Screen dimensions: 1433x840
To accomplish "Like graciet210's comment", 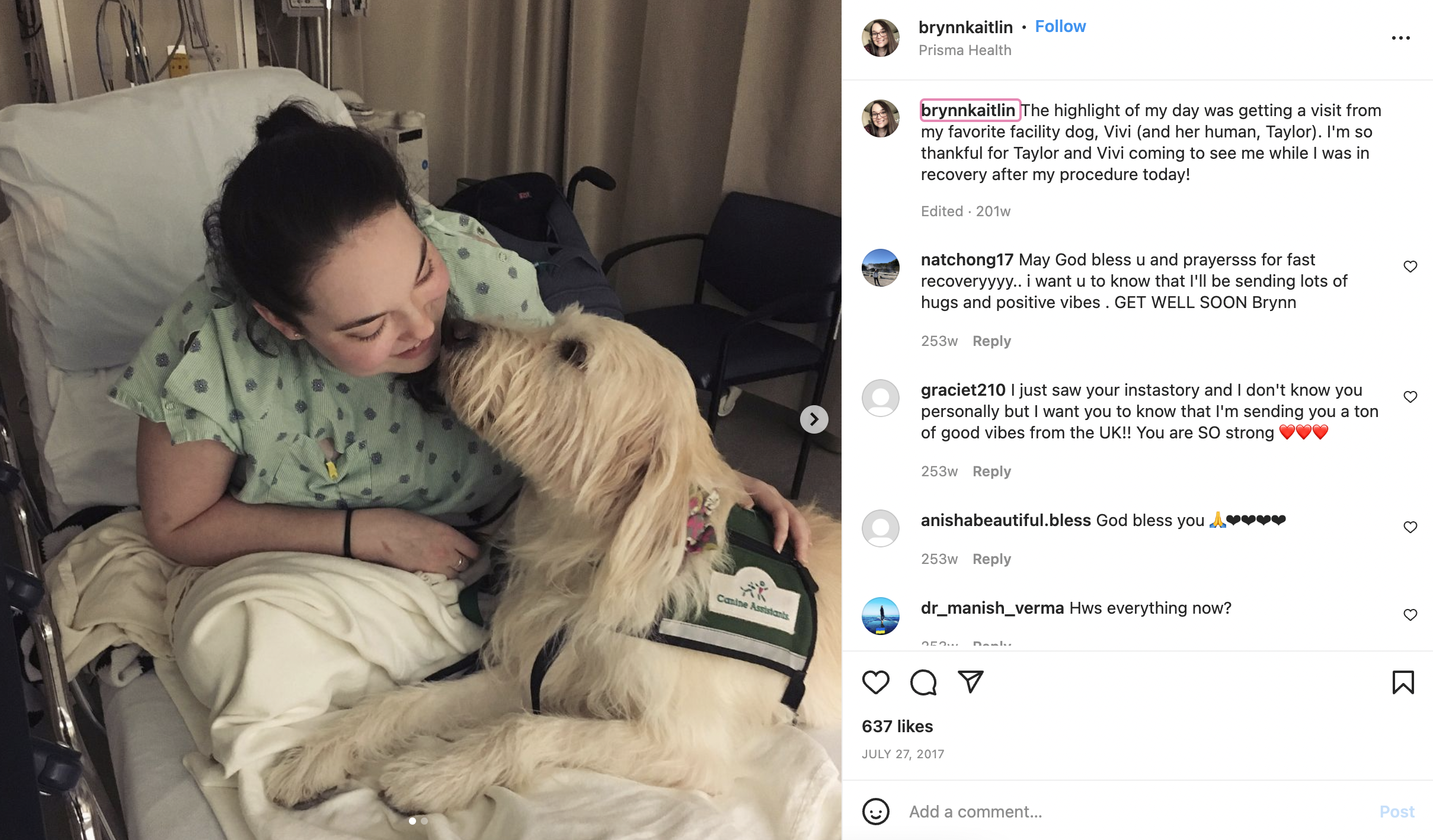I will coord(1410,397).
